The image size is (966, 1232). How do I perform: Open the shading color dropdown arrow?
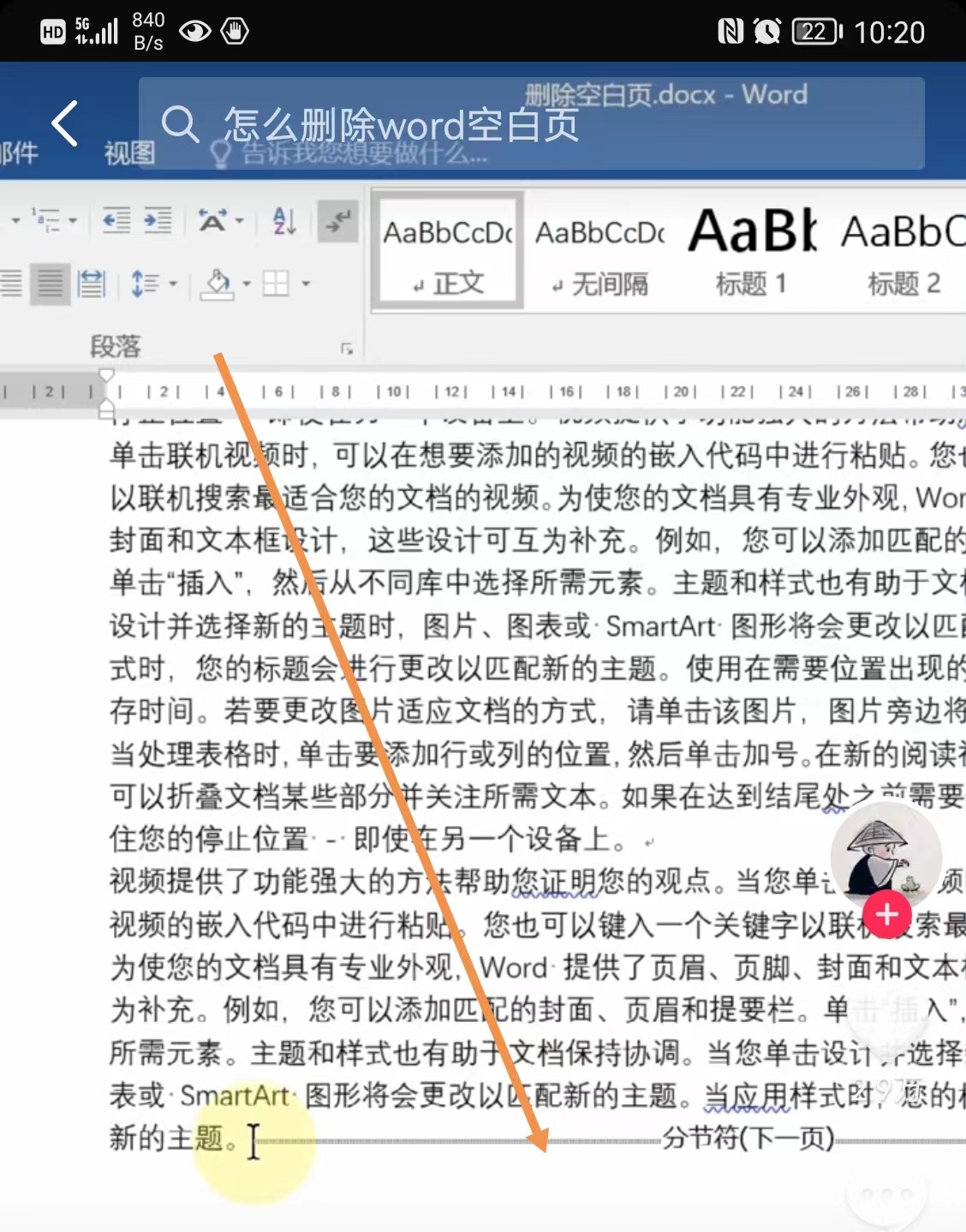point(247,284)
